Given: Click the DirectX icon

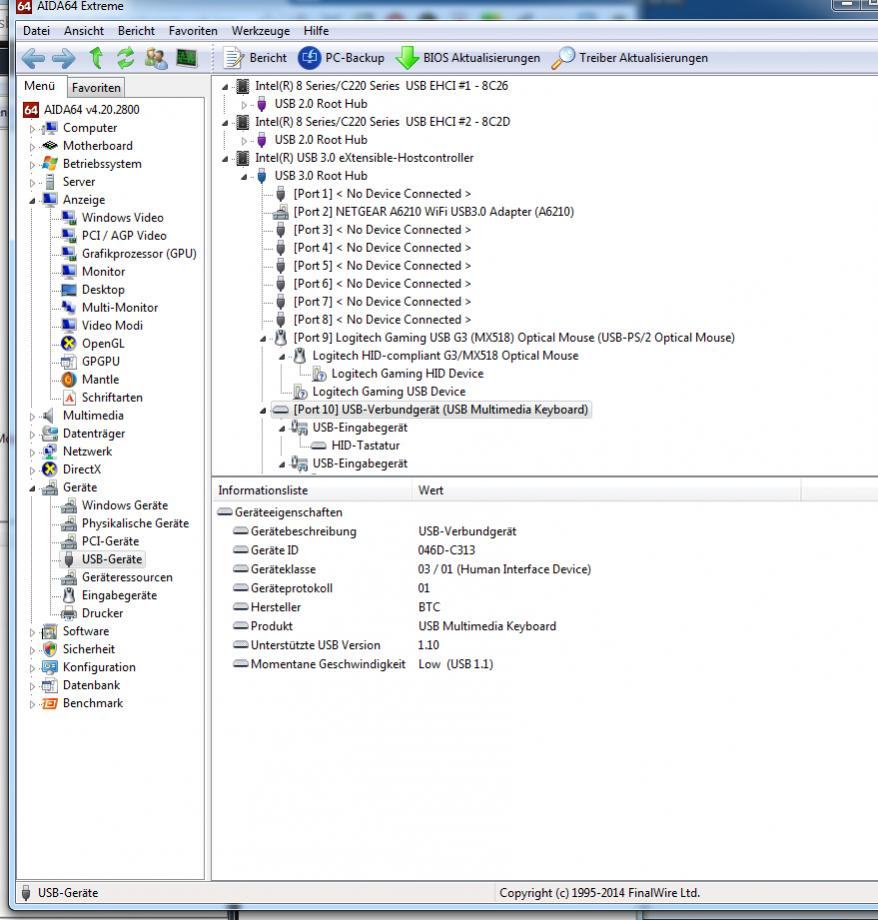Looking at the screenshot, I should (50, 469).
